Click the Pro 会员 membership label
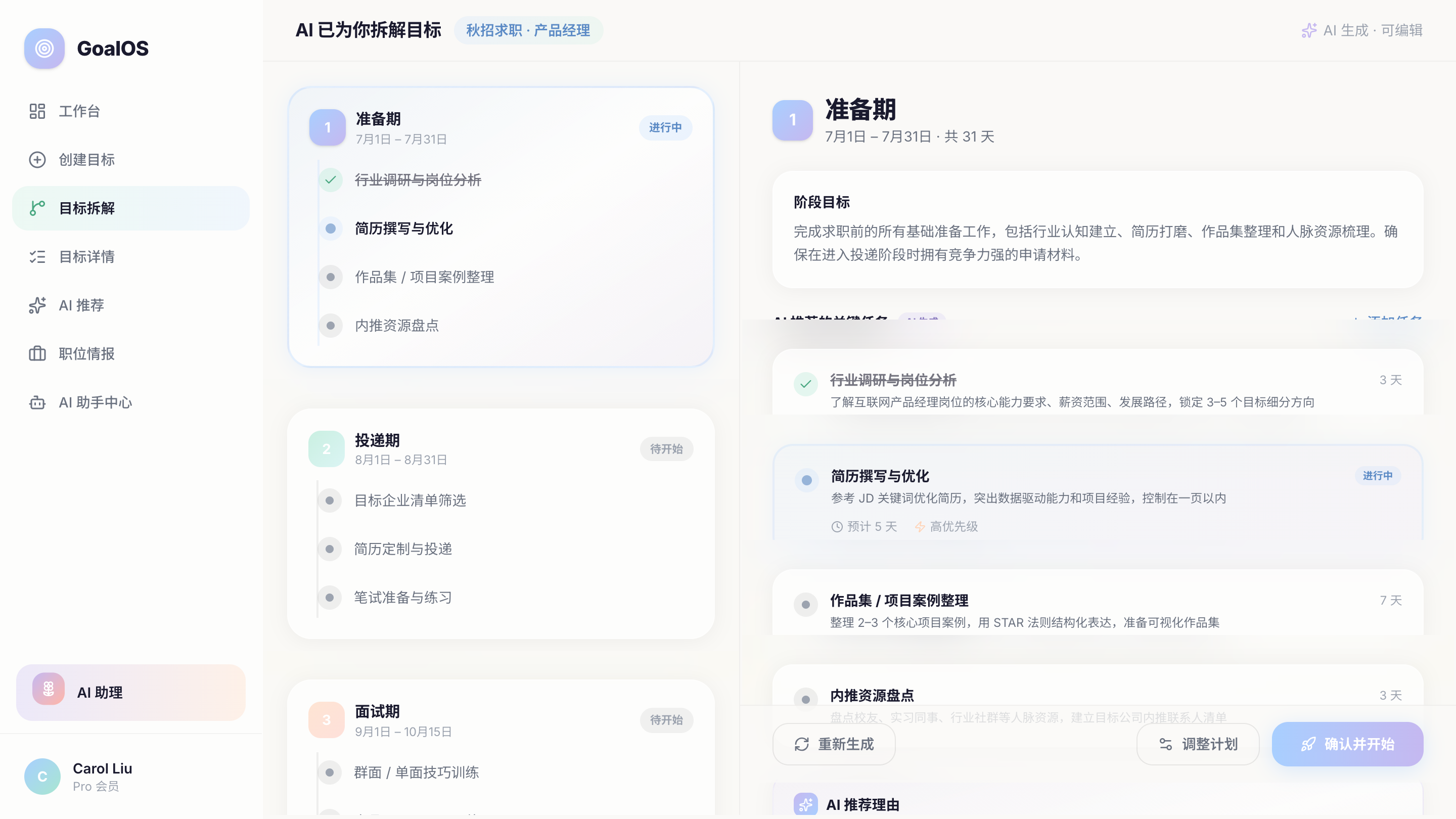Viewport: 1456px width, 819px height. (x=96, y=787)
